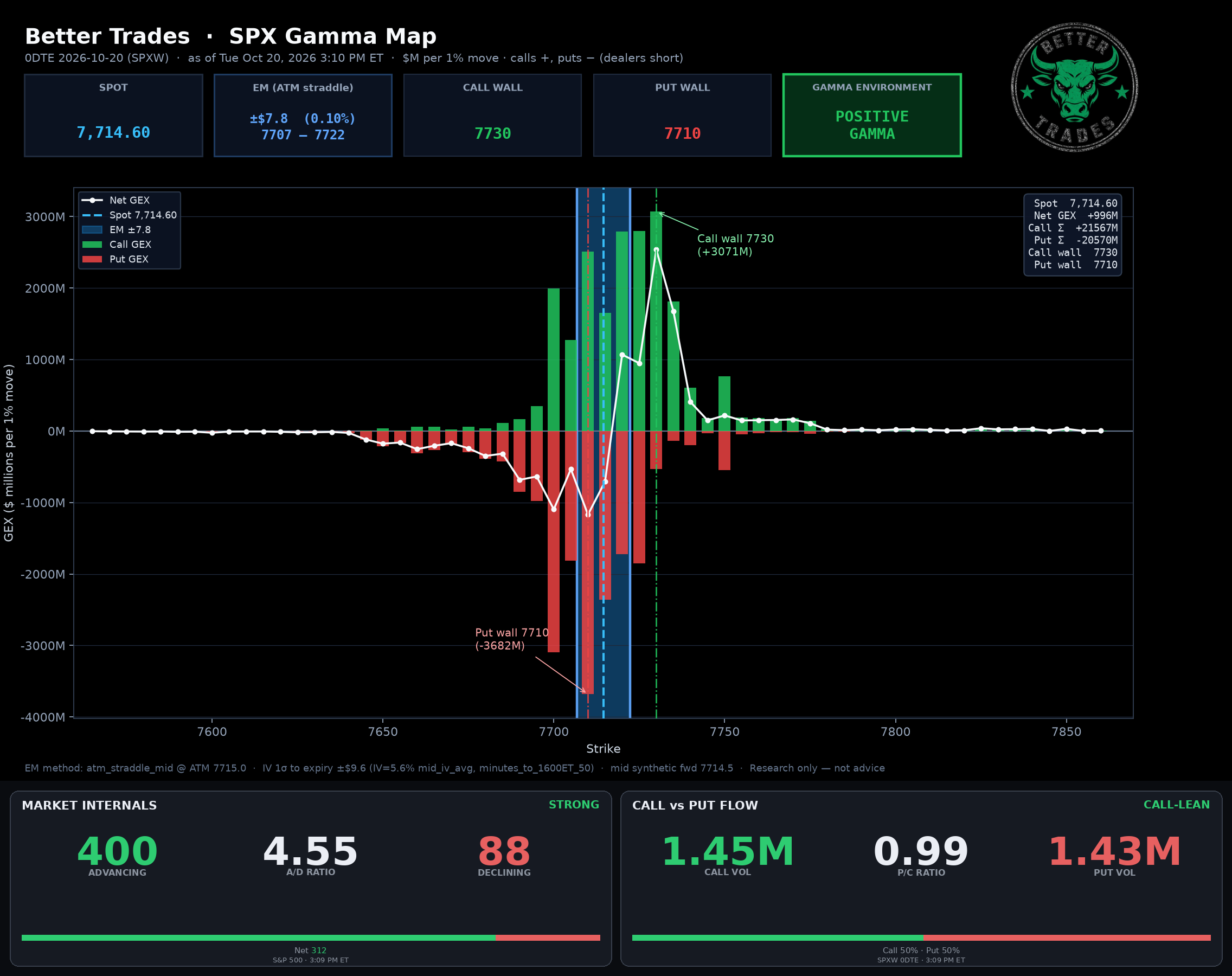Click the POSITIVE GAMMA environment box

coord(872,115)
